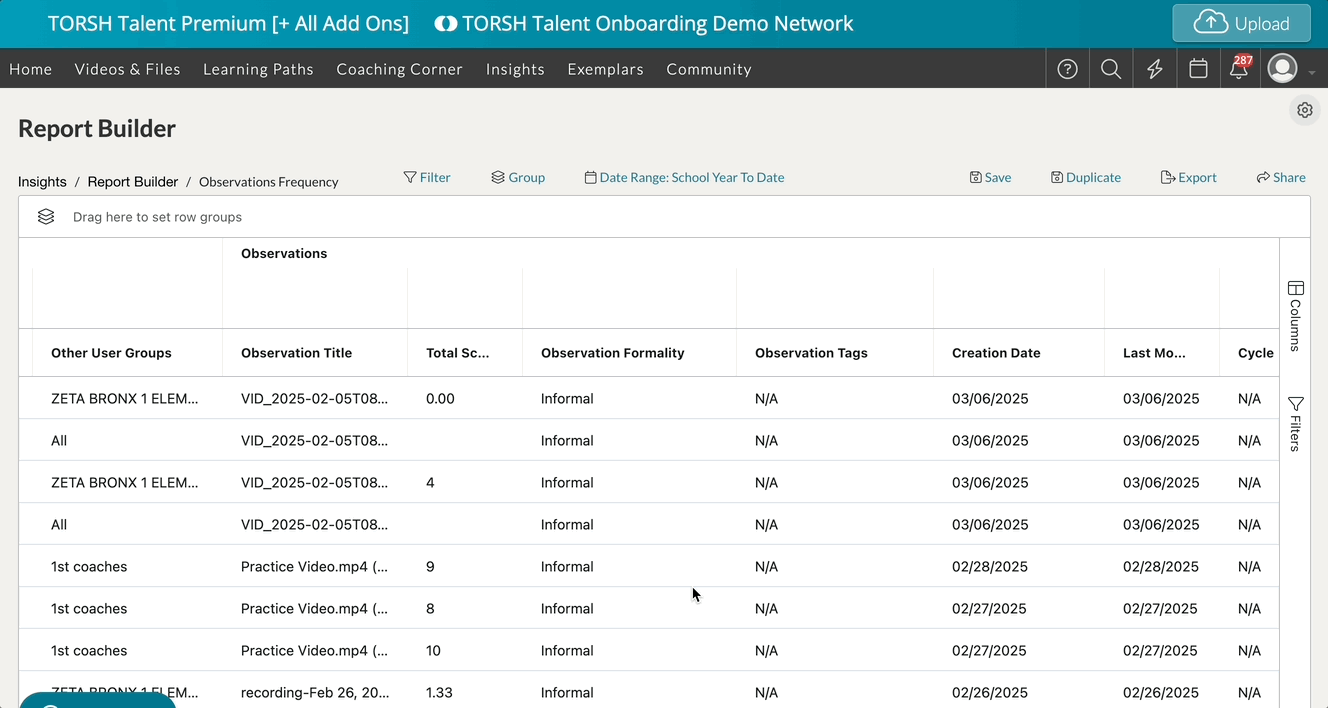Open the Group options
Viewport: 1328px width, 708px height.
point(518,178)
